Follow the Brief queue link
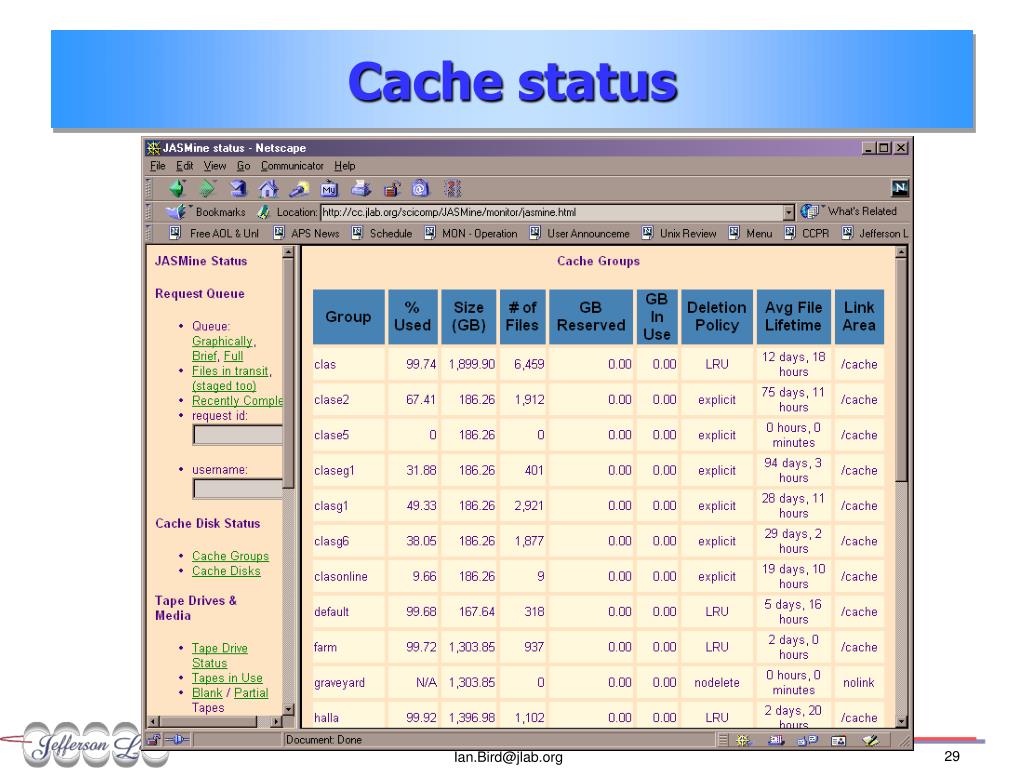The height and width of the screenshot is (768, 1024). [204, 356]
